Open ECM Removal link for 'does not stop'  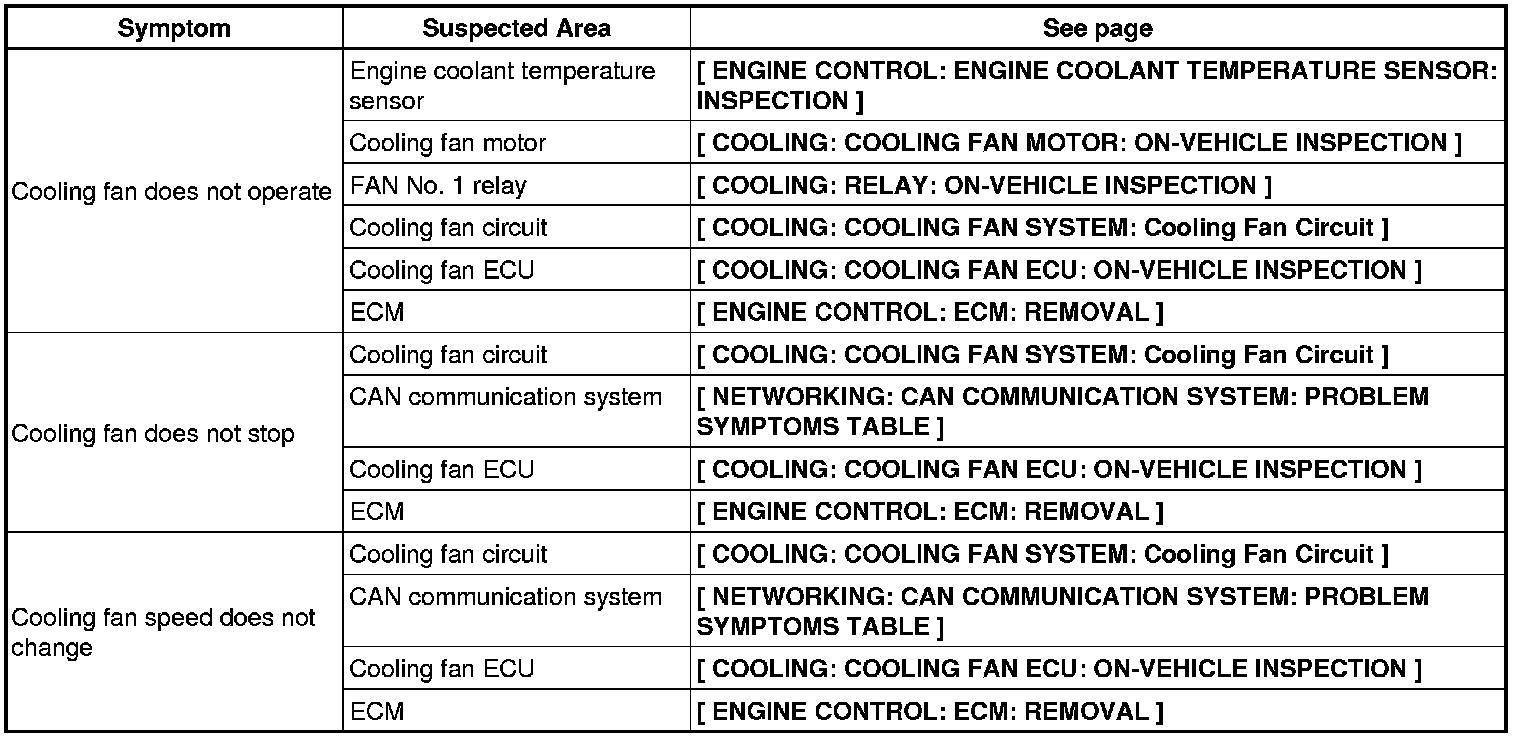coord(930,512)
